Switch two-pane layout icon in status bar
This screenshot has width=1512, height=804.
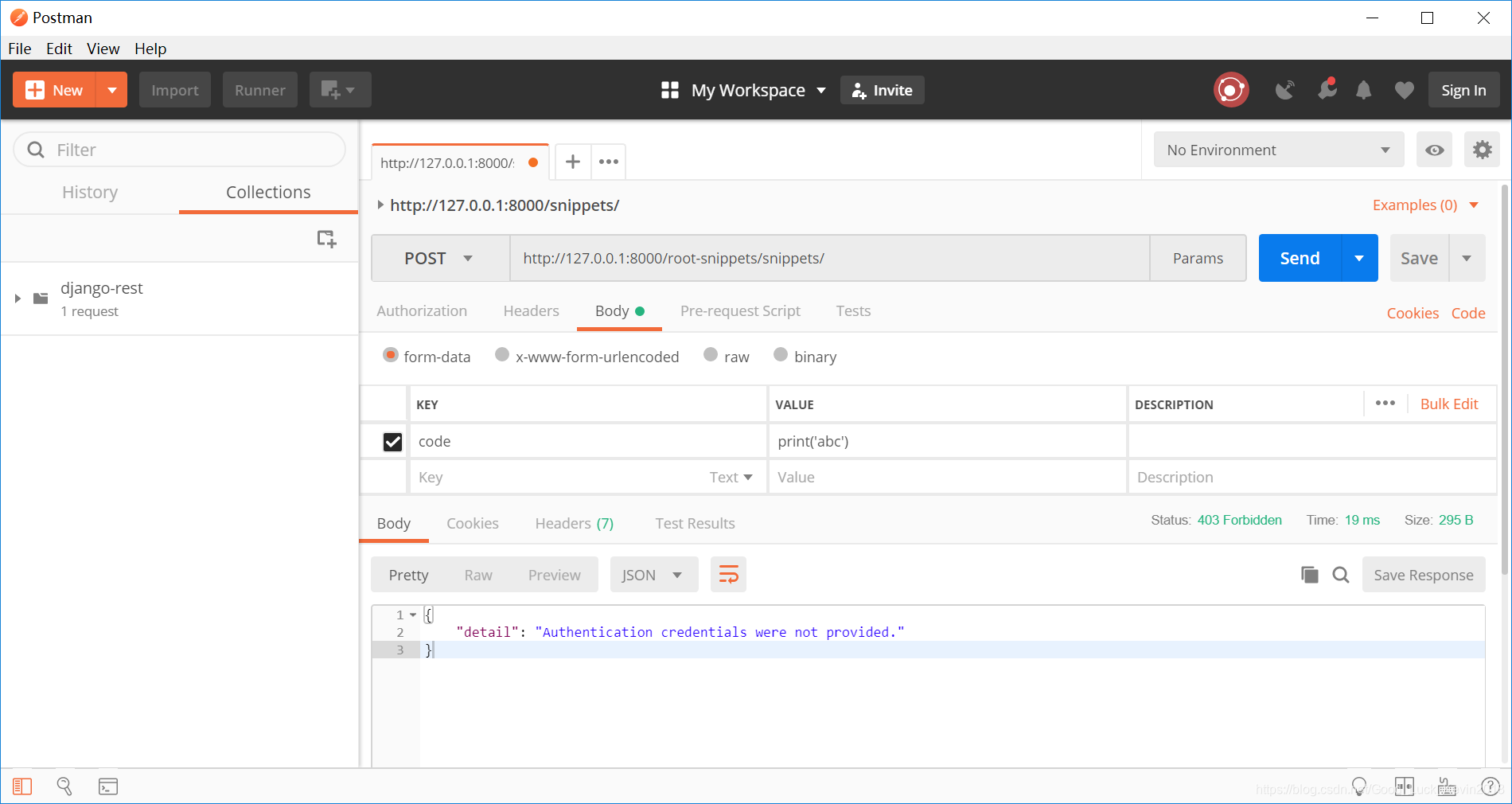[x=1405, y=787]
